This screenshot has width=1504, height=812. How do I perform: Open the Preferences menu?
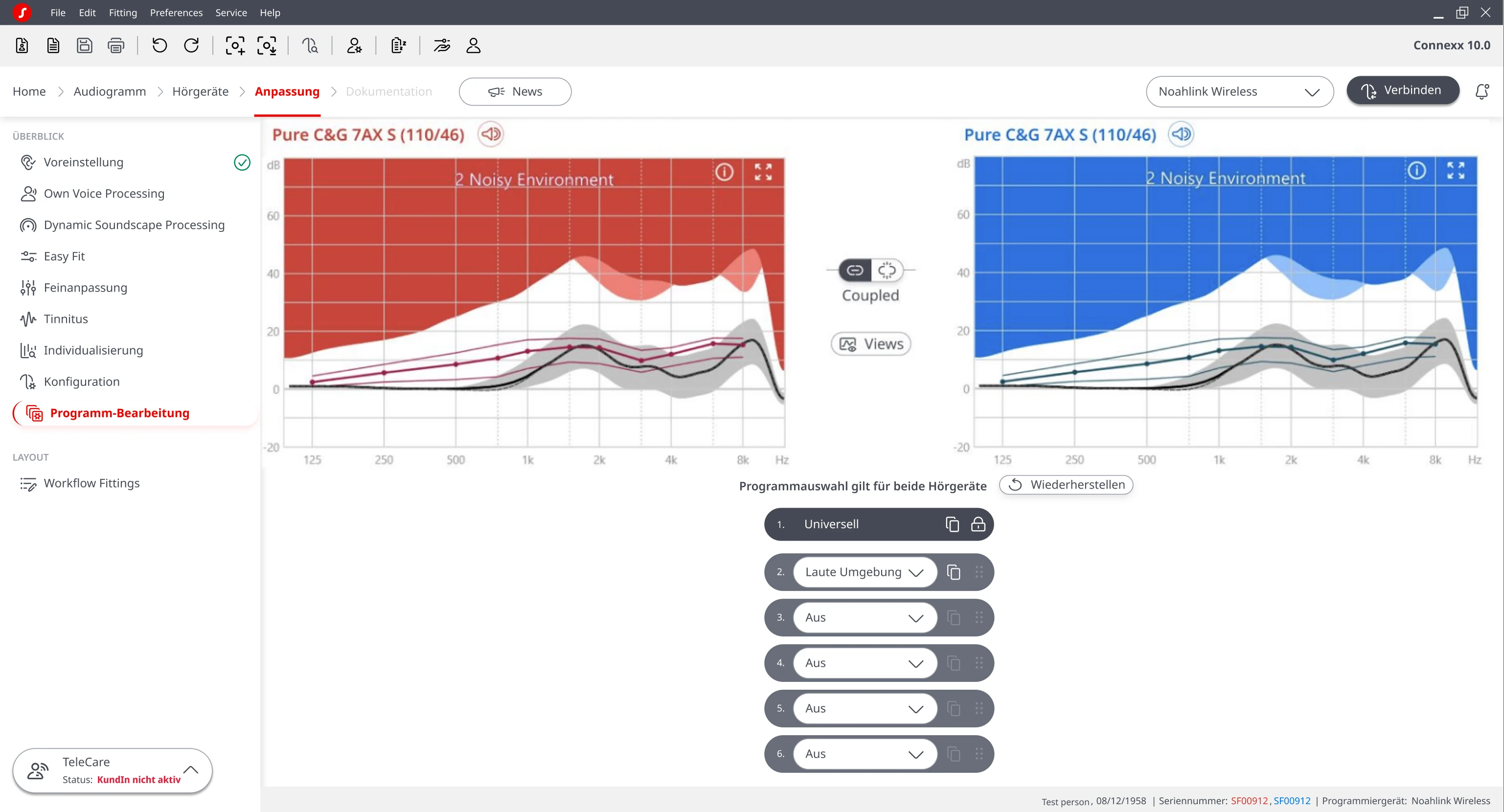tap(176, 12)
